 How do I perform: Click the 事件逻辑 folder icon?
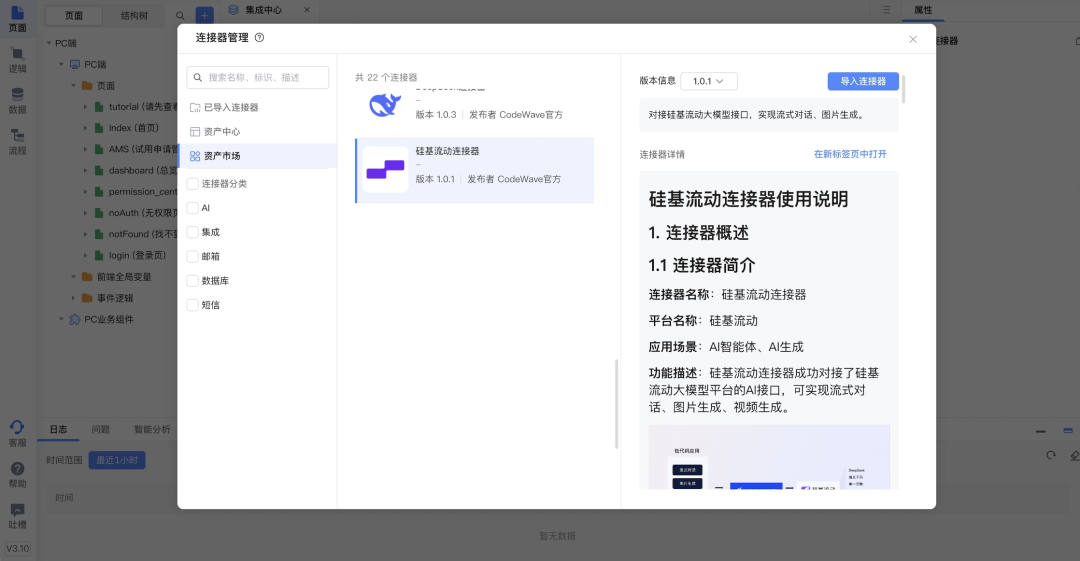(87, 298)
